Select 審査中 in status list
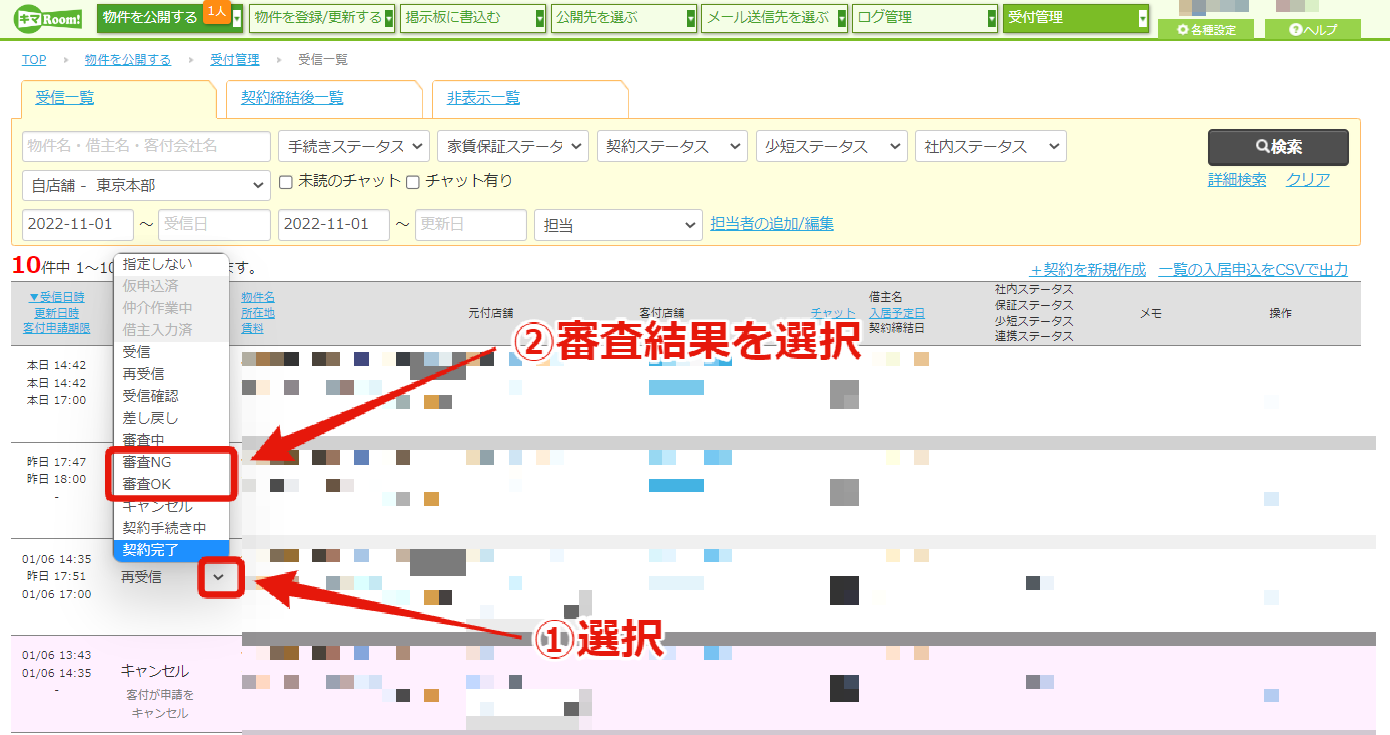The height and width of the screenshot is (735, 1390). pos(171,440)
